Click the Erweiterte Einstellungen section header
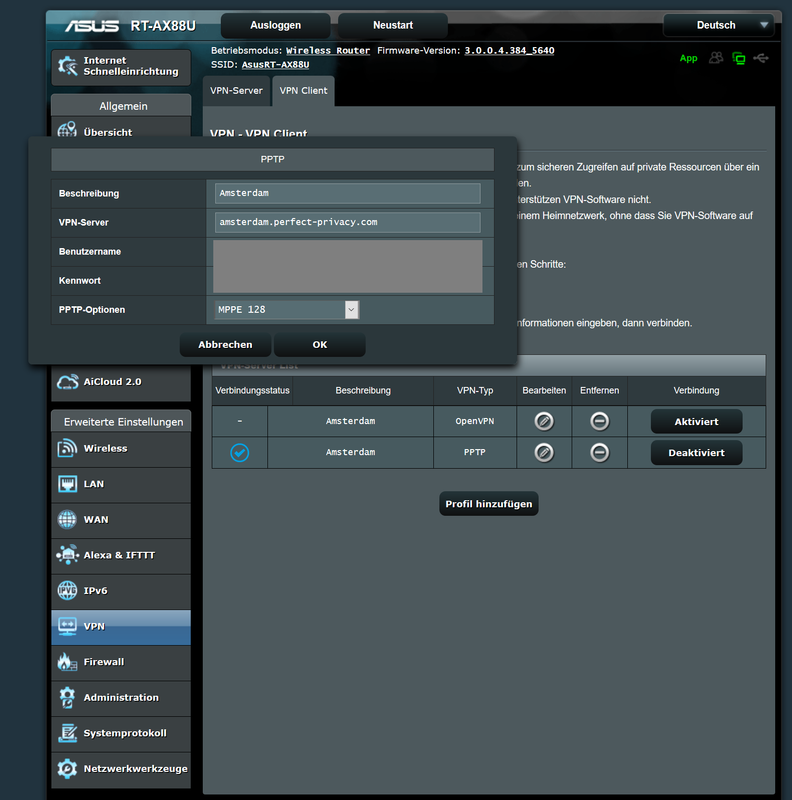Screen dimensions: 792x800 (x=121, y=422)
